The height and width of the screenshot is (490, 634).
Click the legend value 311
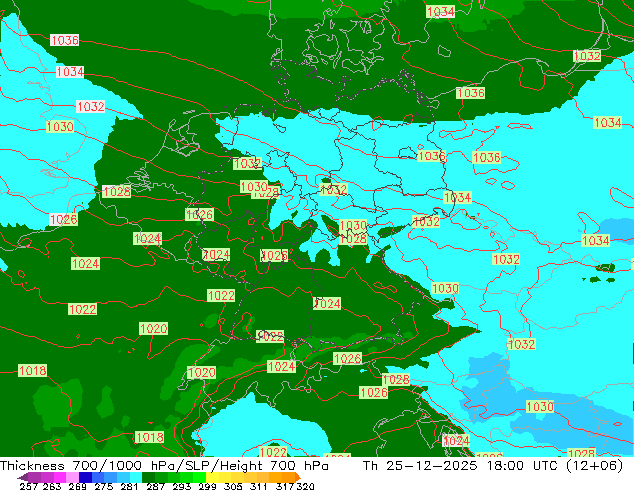point(259,486)
